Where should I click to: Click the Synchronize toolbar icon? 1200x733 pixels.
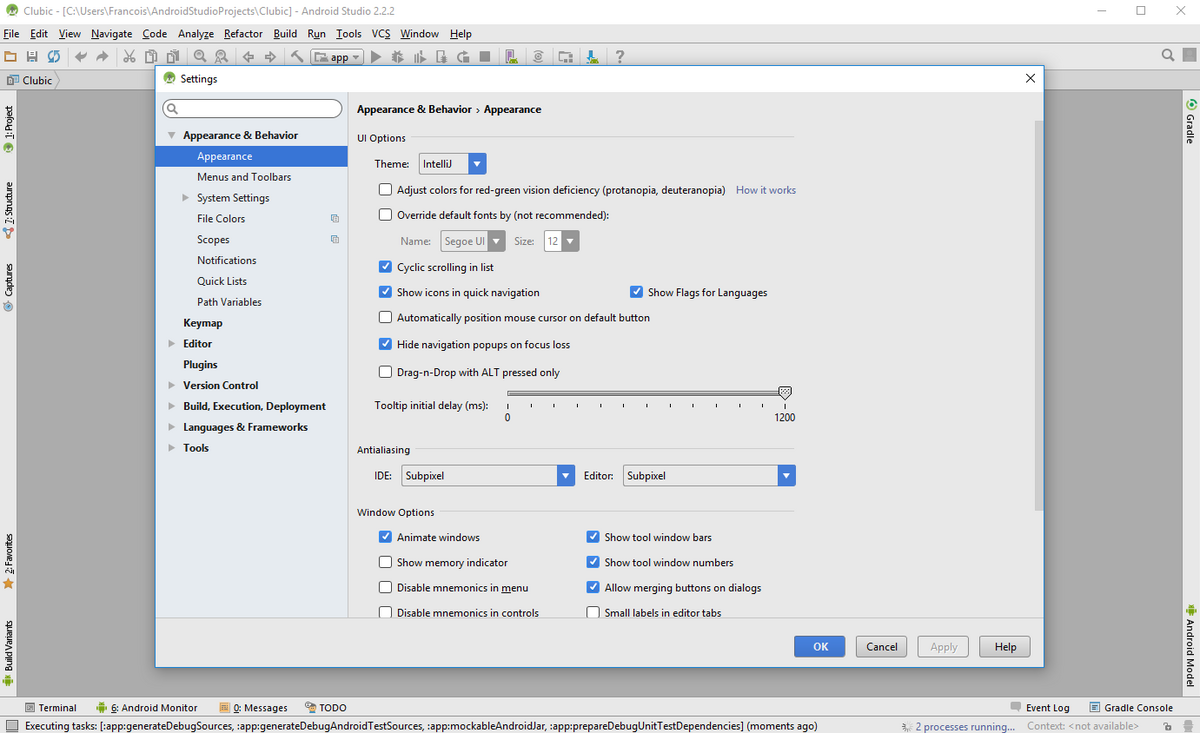pyautogui.click(x=52, y=57)
